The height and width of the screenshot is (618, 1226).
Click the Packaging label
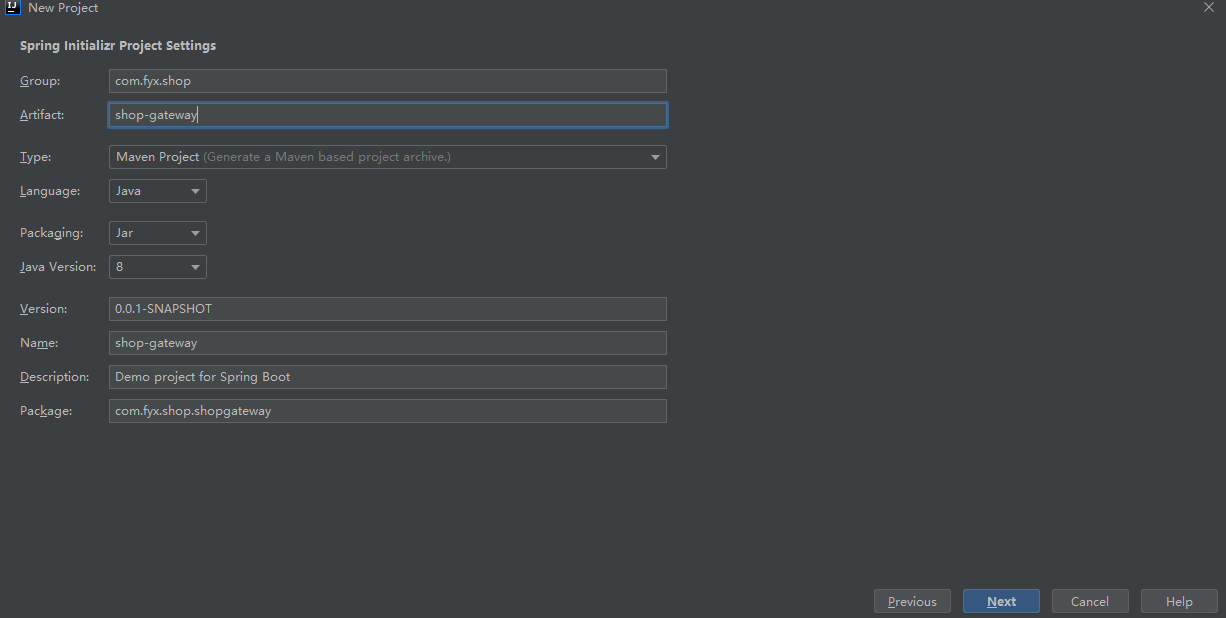coord(50,233)
